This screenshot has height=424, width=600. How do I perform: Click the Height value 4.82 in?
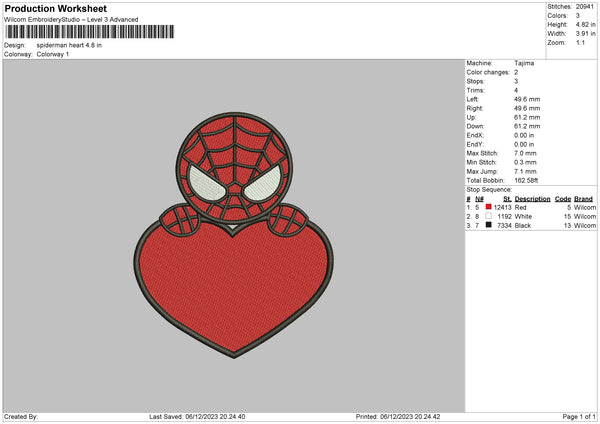(x=585, y=24)
